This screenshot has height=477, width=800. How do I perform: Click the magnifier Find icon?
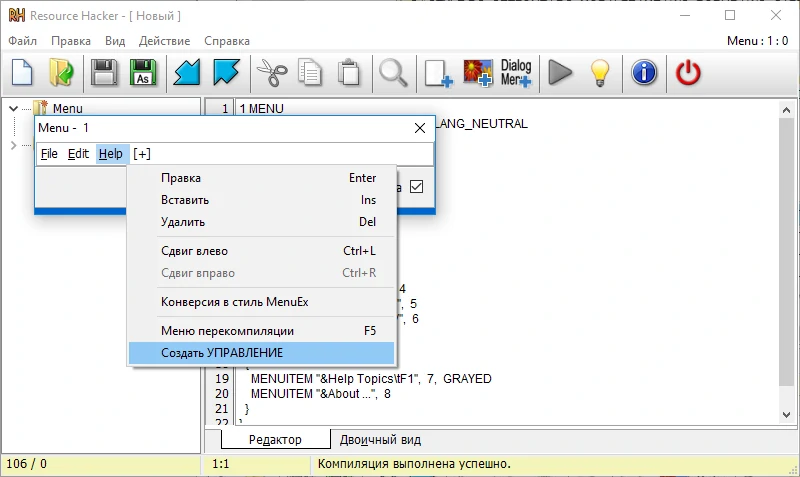[392, 73]
